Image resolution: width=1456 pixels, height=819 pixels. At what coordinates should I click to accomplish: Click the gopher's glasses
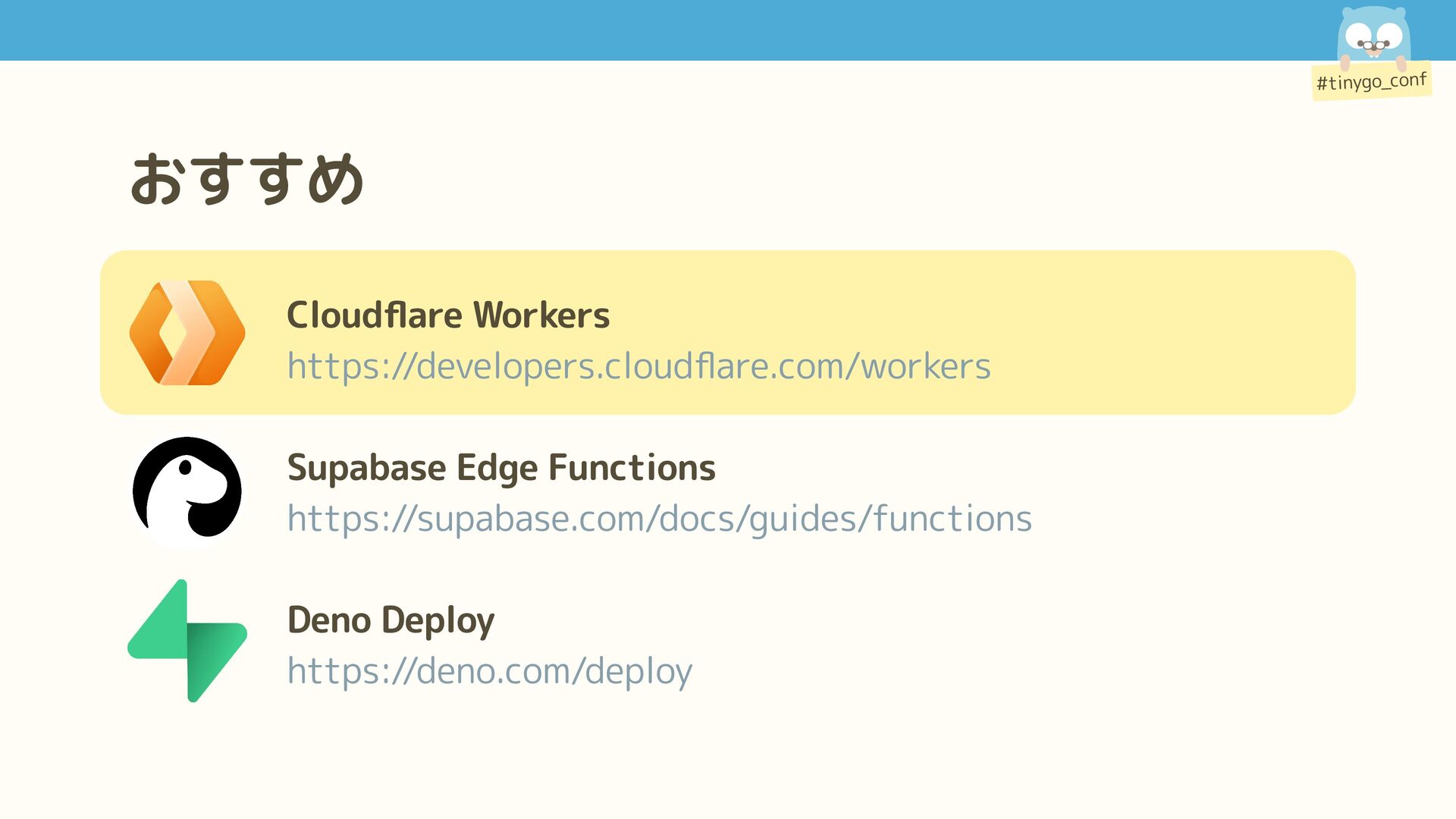point(1373,46)
